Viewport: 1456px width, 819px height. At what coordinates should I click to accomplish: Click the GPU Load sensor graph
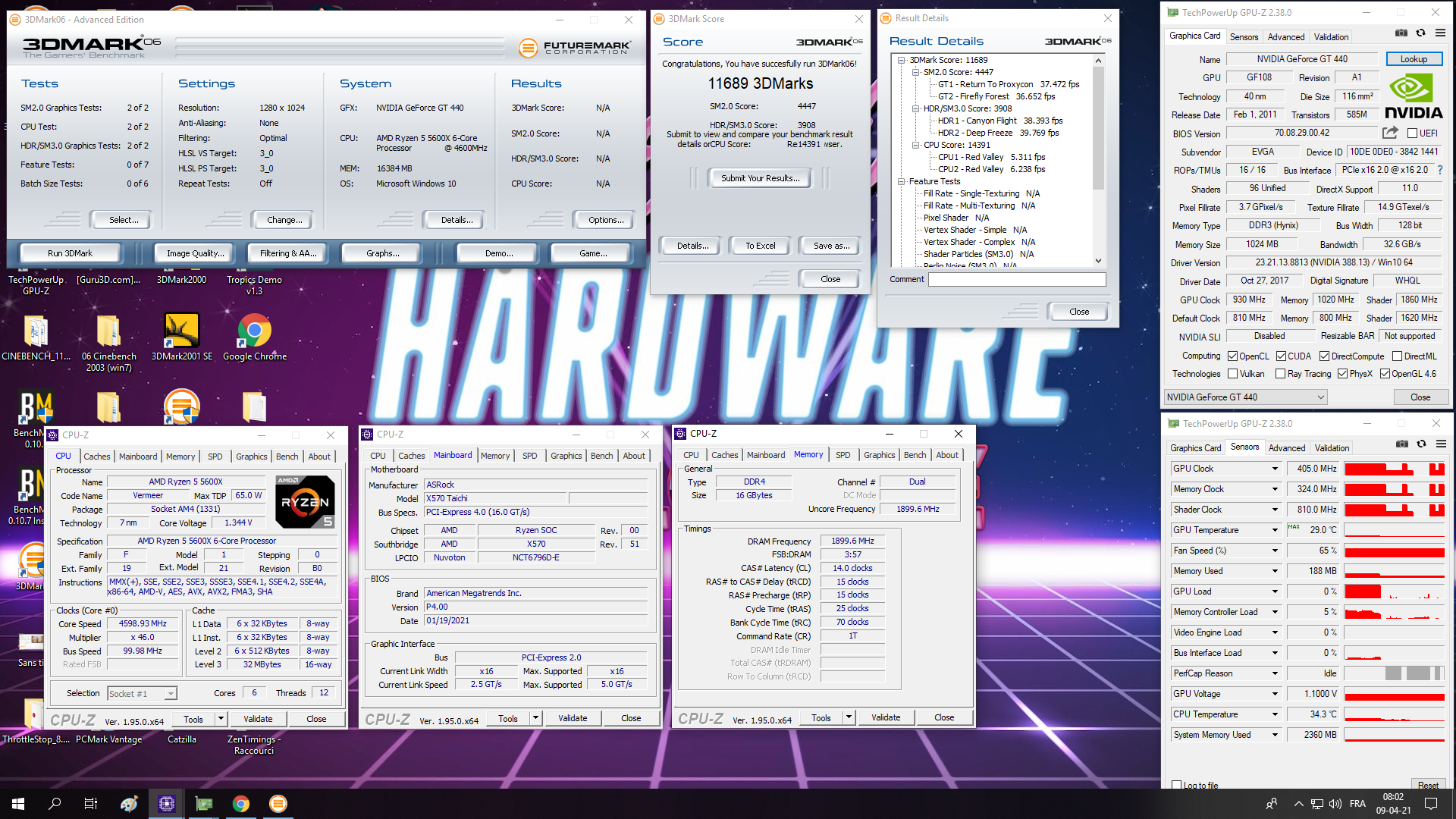point(1395,591)
